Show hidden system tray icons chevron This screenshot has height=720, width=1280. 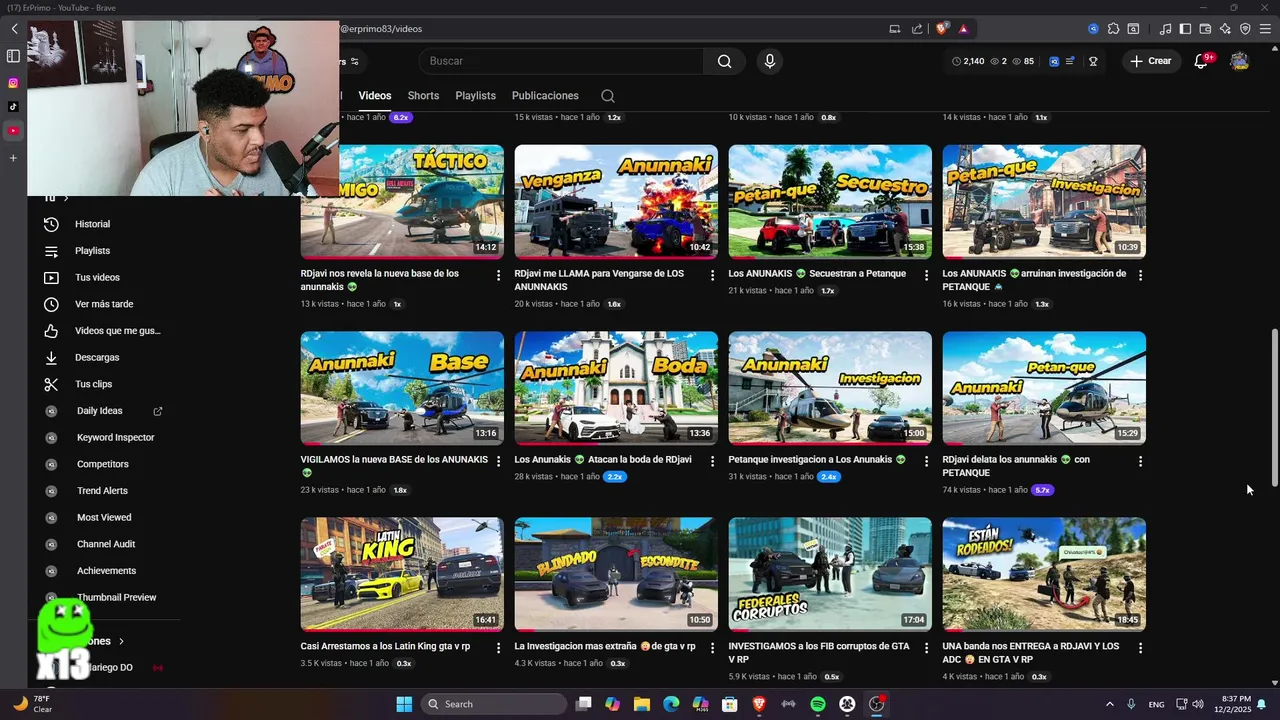pyautogui.click(x=1110, y=704)
